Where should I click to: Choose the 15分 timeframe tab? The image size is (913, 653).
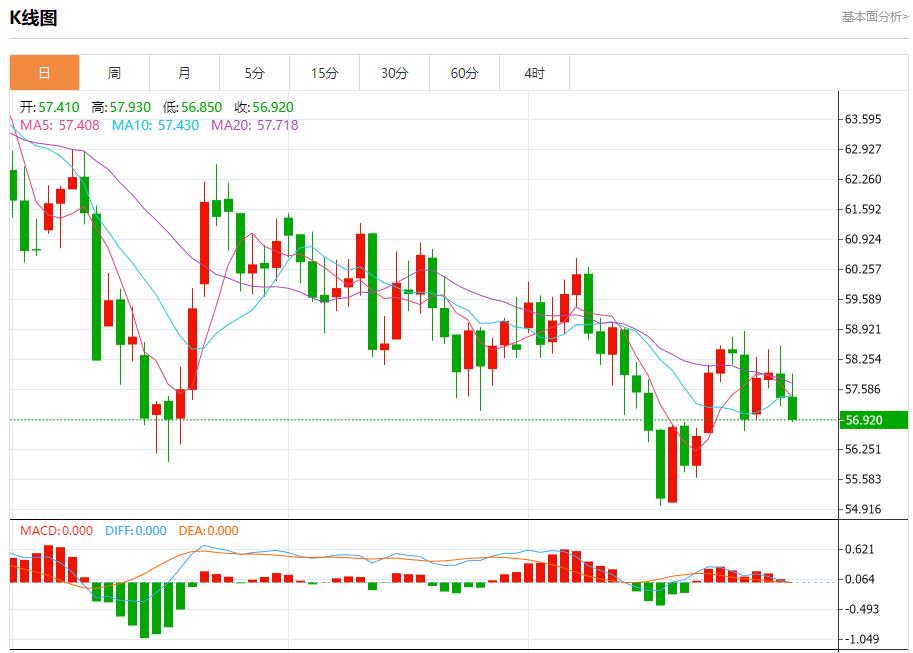[324, 73]
